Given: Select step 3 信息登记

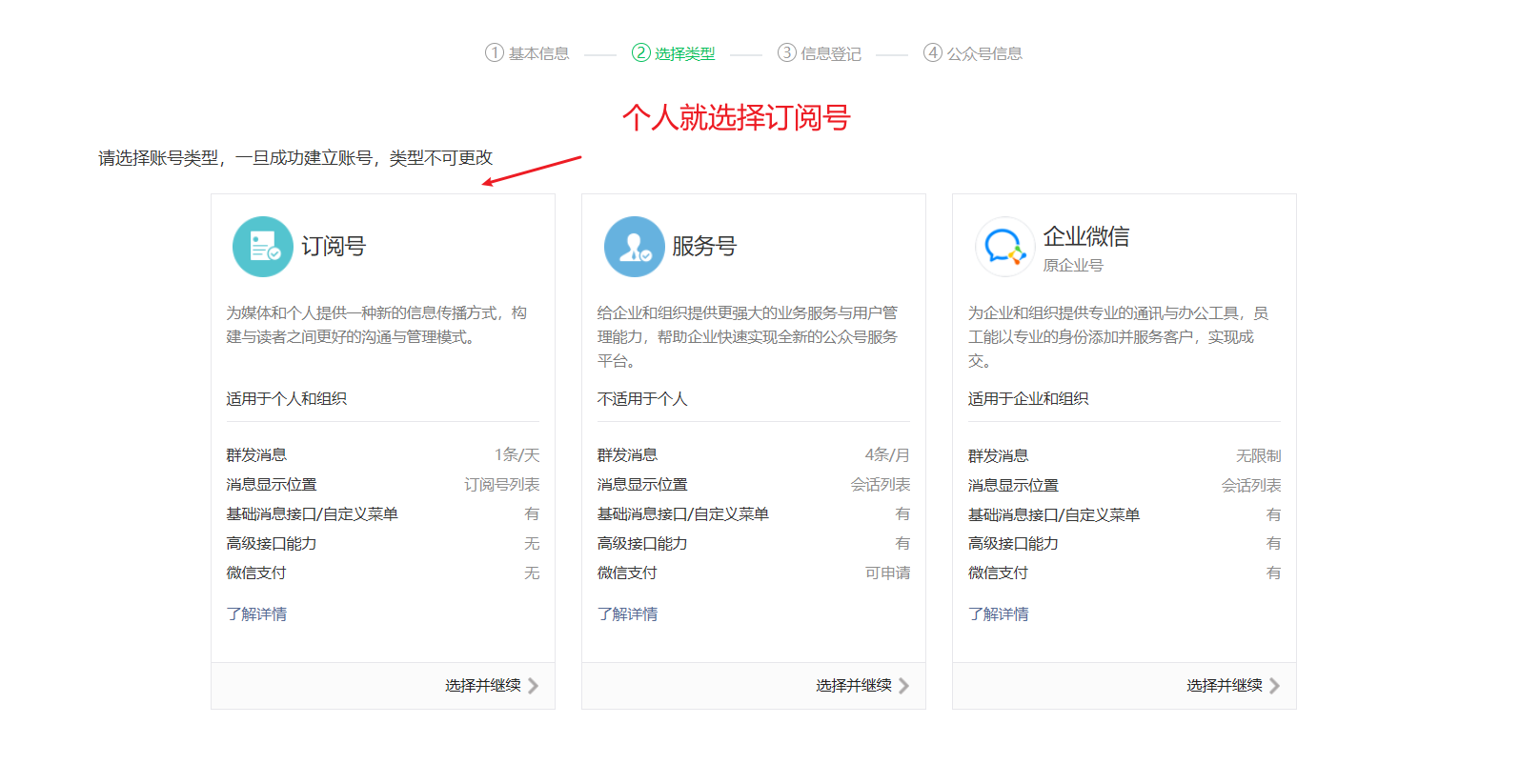Looking at the screenshot, I should point(820,53).
